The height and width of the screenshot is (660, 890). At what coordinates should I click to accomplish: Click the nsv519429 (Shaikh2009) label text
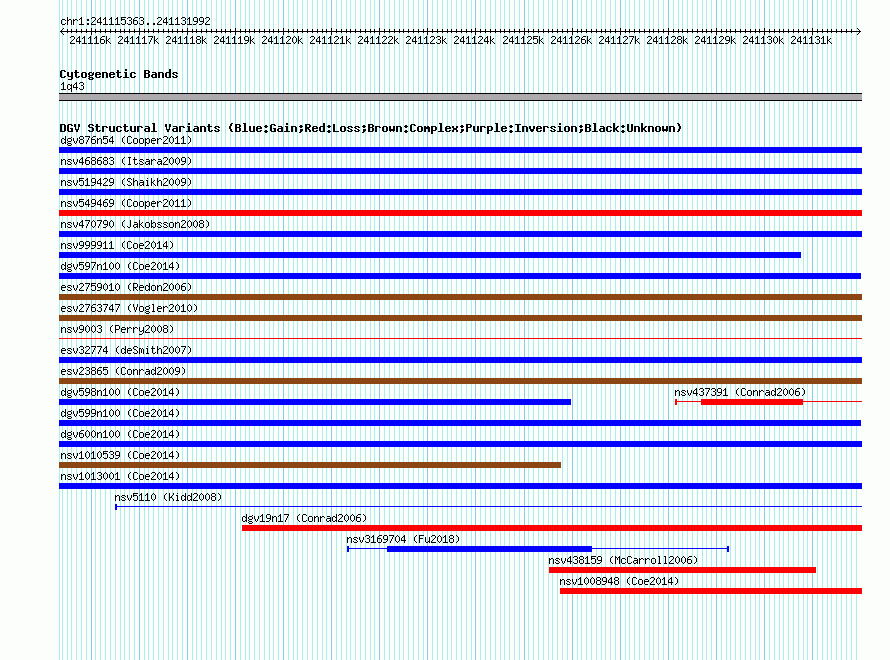pyautogui.click(x=126, y=182)
